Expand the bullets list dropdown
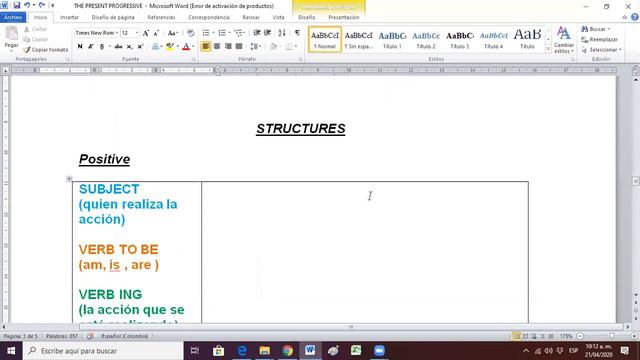640x360 pixels. click(213, 33)
